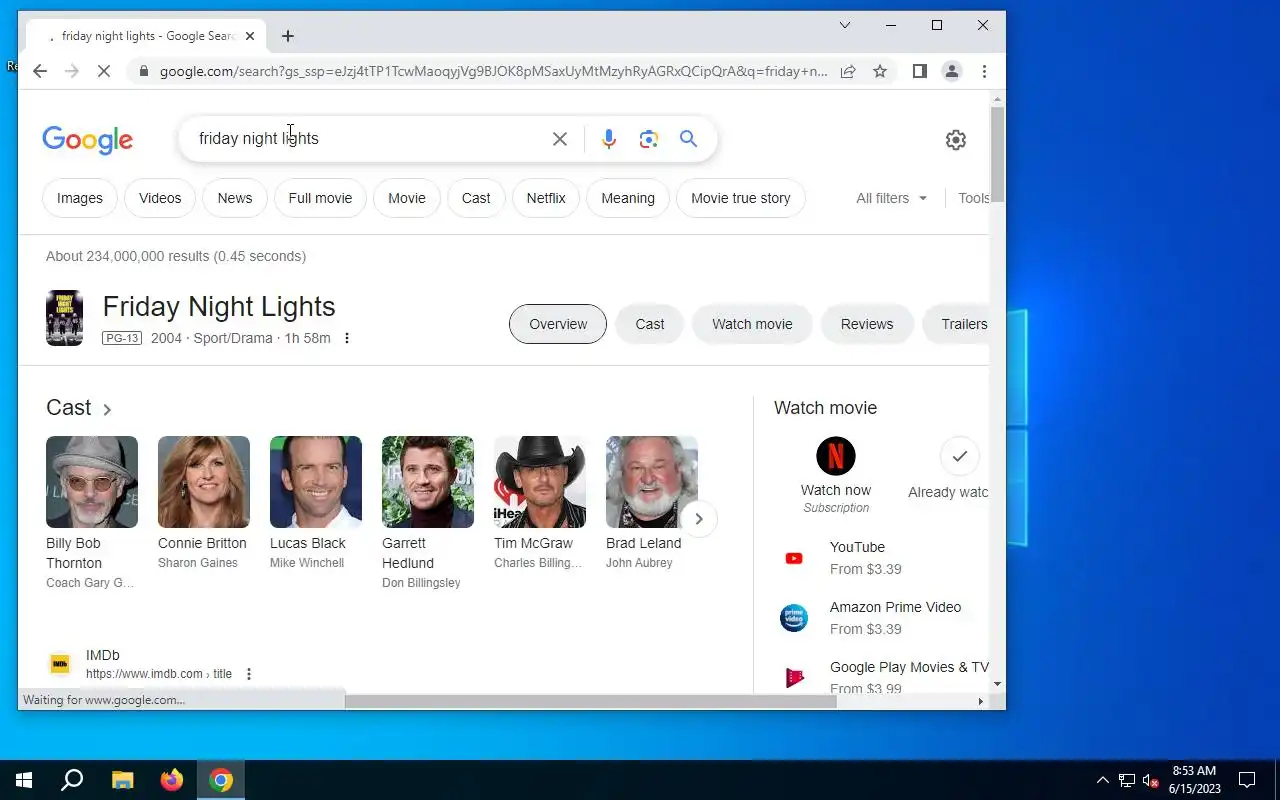Screen dimensions: 1280x800
Task: Start voice search with microphone icon
Action: coord(608,139)
